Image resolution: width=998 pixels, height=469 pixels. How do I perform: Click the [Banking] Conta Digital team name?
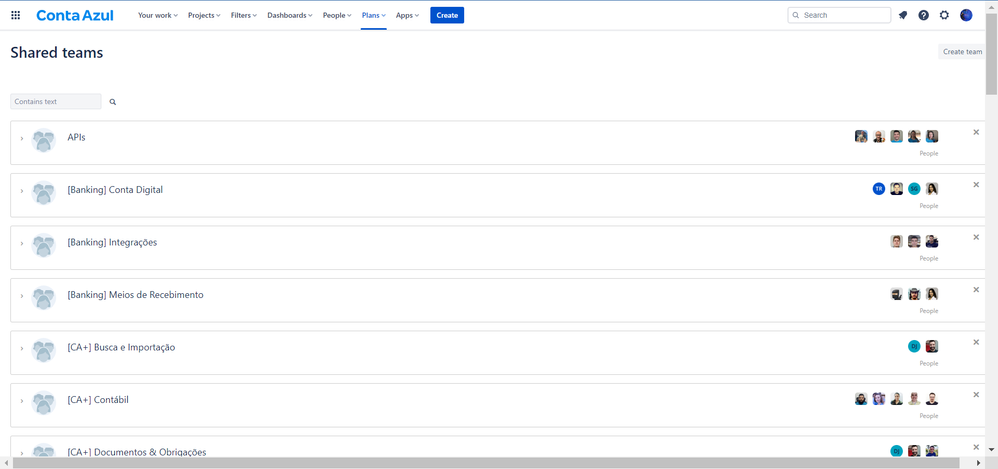coord(115,190)
